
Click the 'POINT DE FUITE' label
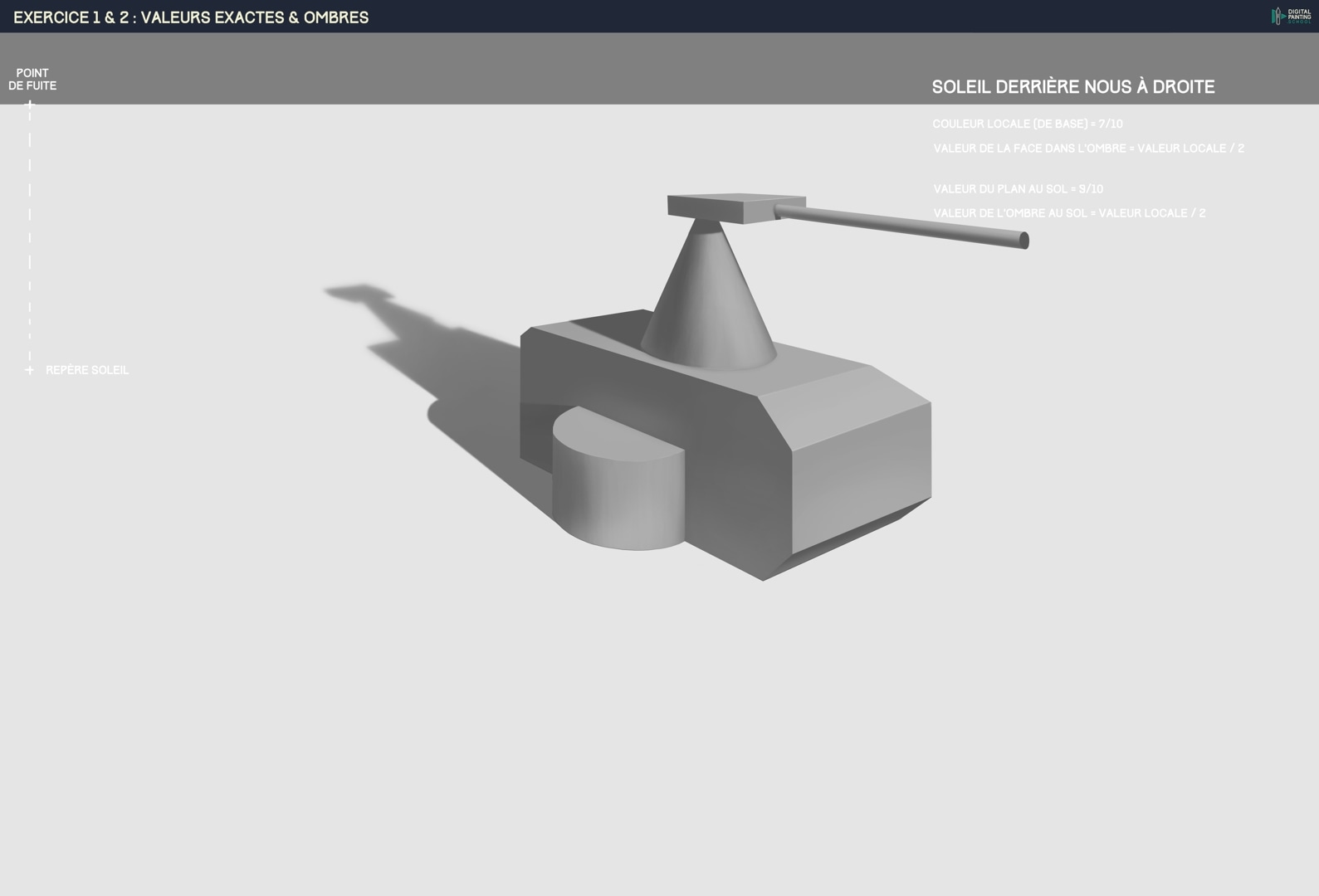pyautogui.click(x=32, y=79)
